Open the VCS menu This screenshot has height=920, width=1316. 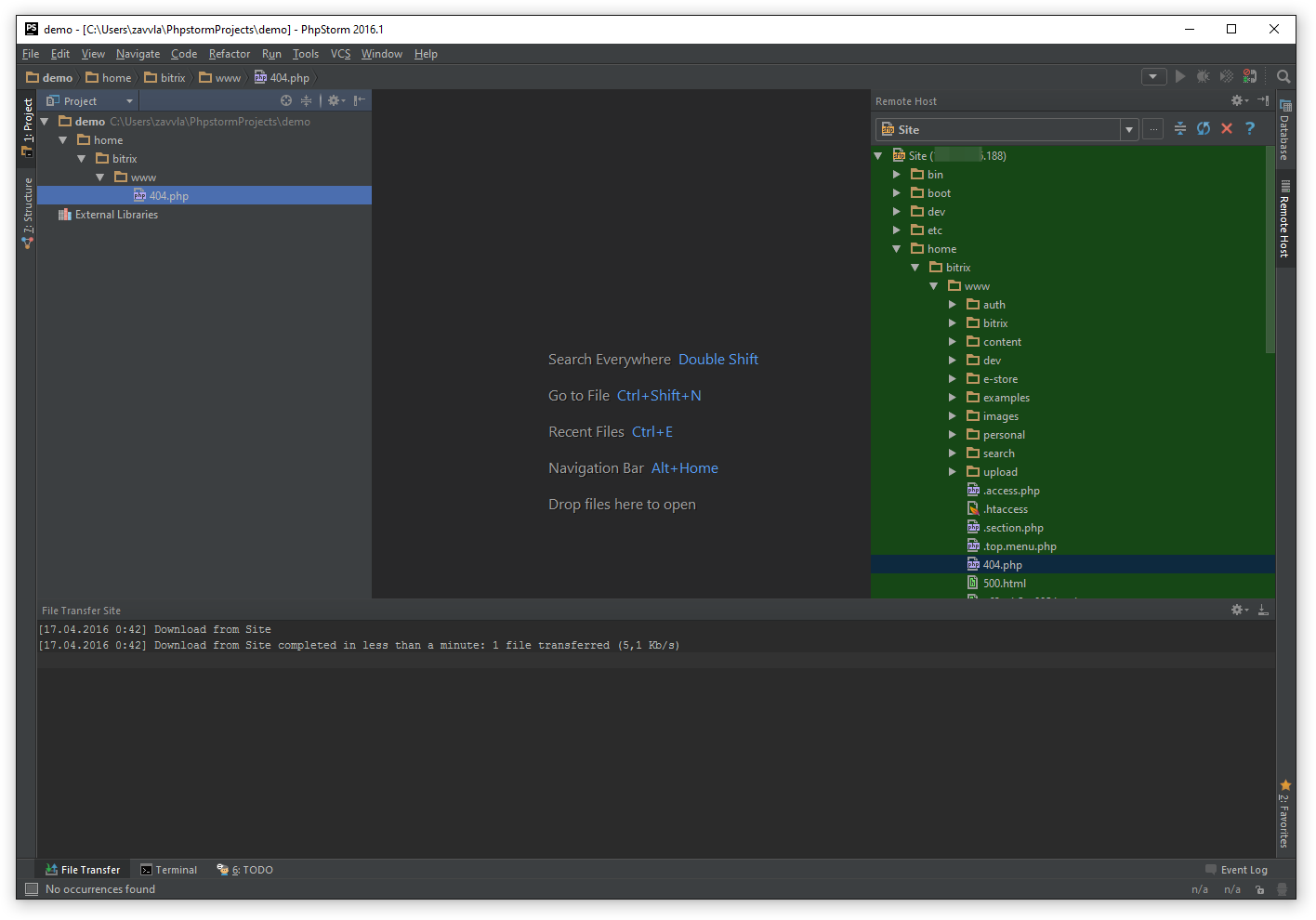click(341, 54)
